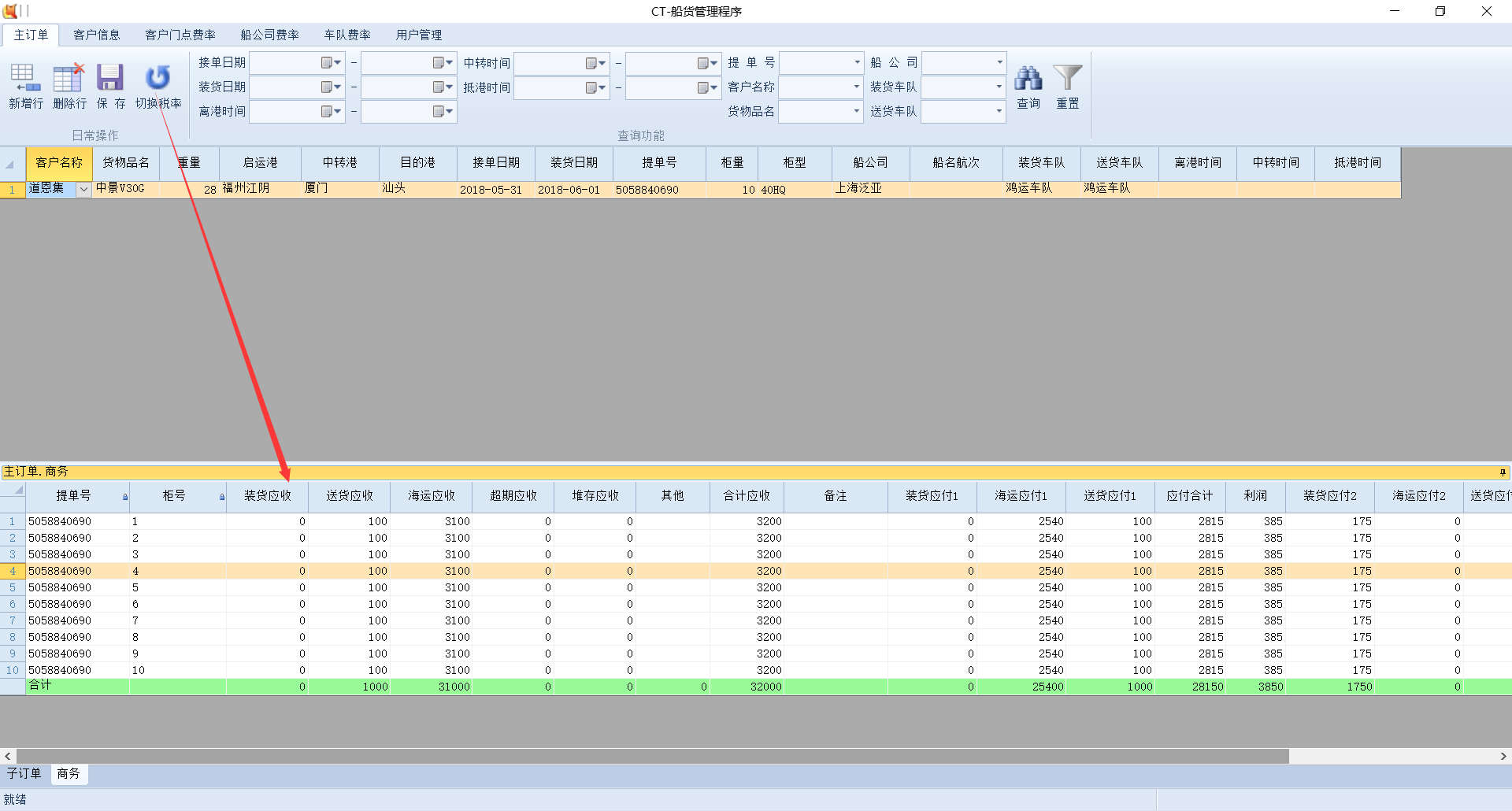Expand the 货物品名 combo box

pos(857,111)
